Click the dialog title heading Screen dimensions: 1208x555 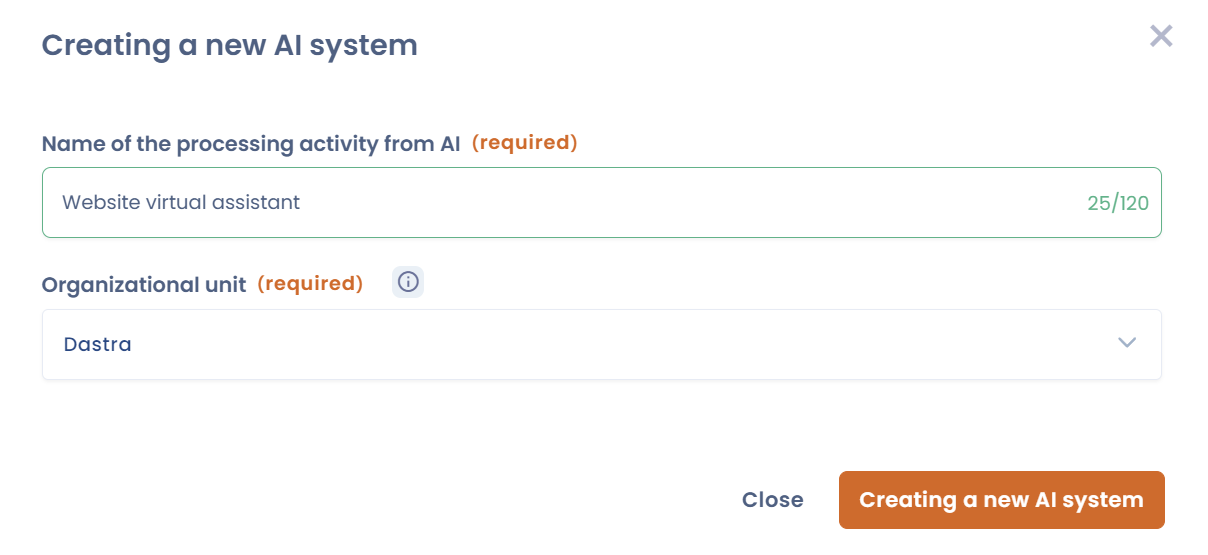229,45
